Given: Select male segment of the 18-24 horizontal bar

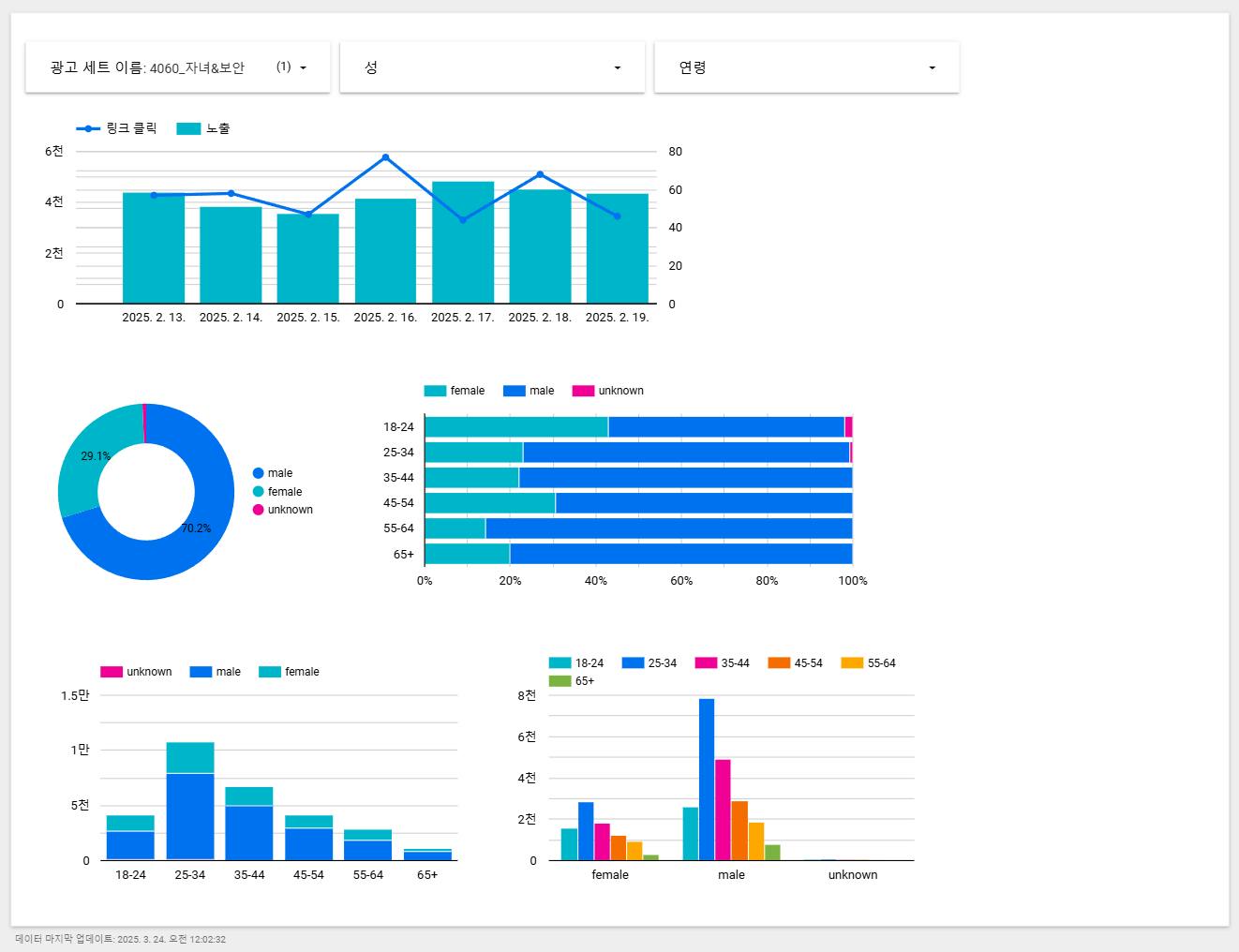Looking at the screenshot, I should 726,427.
